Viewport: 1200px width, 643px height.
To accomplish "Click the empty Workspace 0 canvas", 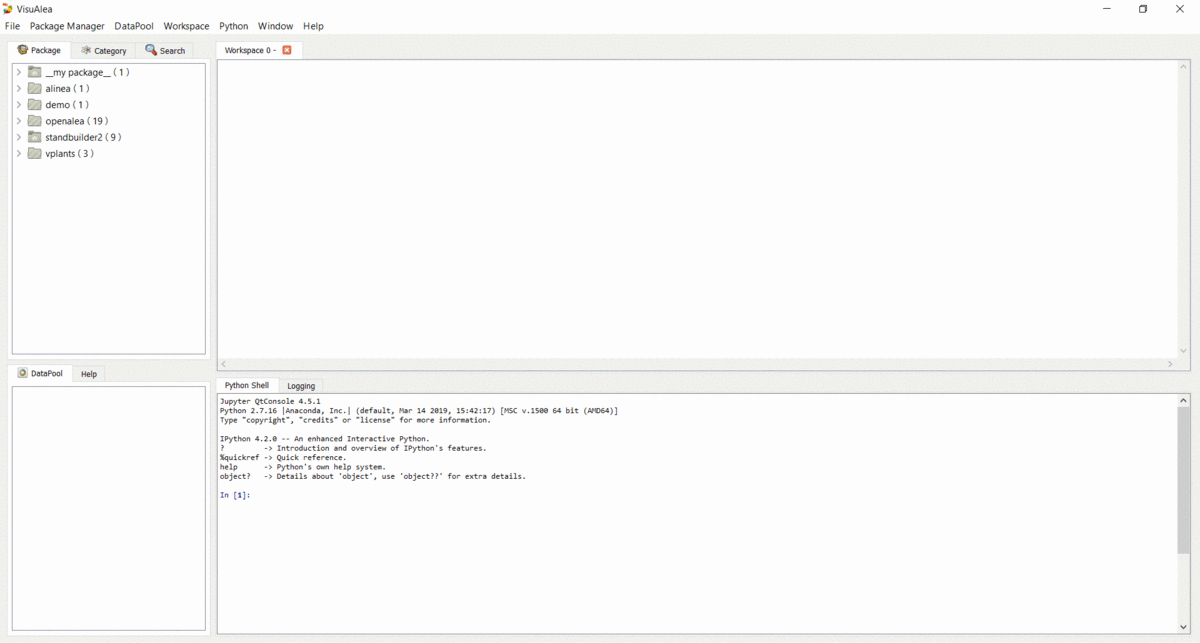I will click(x=697, y=208).
